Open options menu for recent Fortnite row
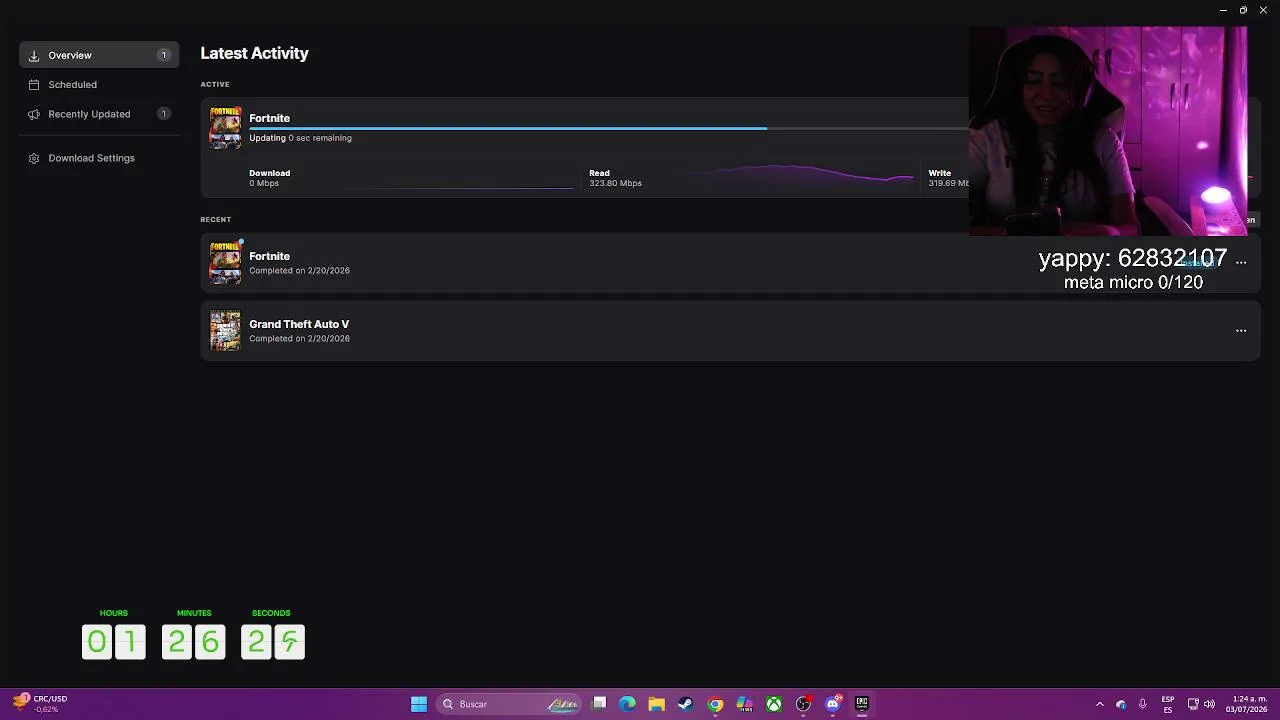 click(x=1241, y=263)
